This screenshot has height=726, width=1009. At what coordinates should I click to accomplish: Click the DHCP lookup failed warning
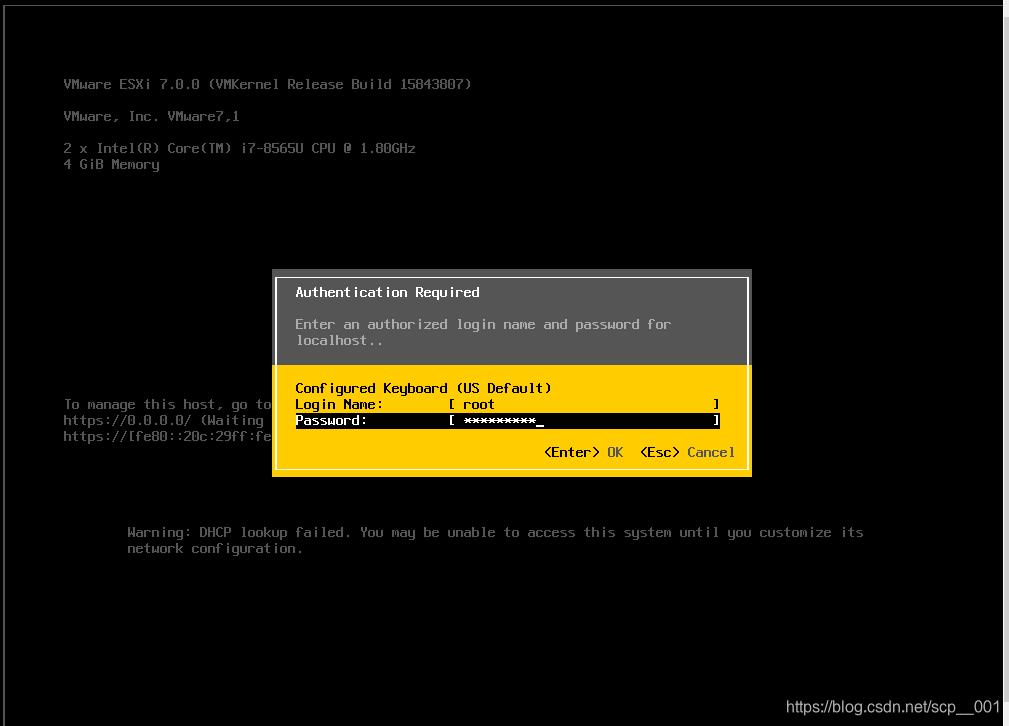pos(495,540)
